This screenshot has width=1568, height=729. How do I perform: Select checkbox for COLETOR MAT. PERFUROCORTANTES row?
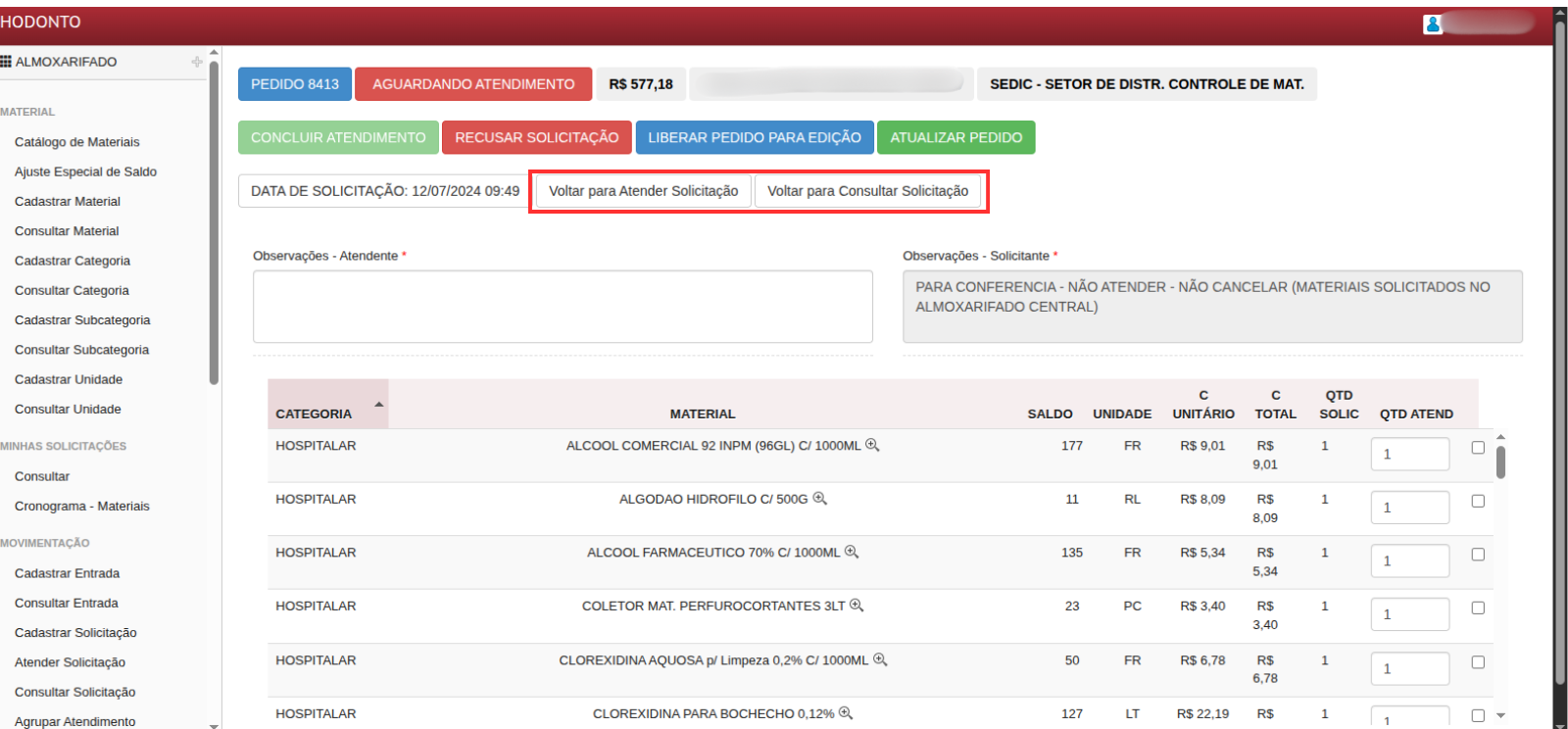pyautogui.click(x=1477, y=608)
